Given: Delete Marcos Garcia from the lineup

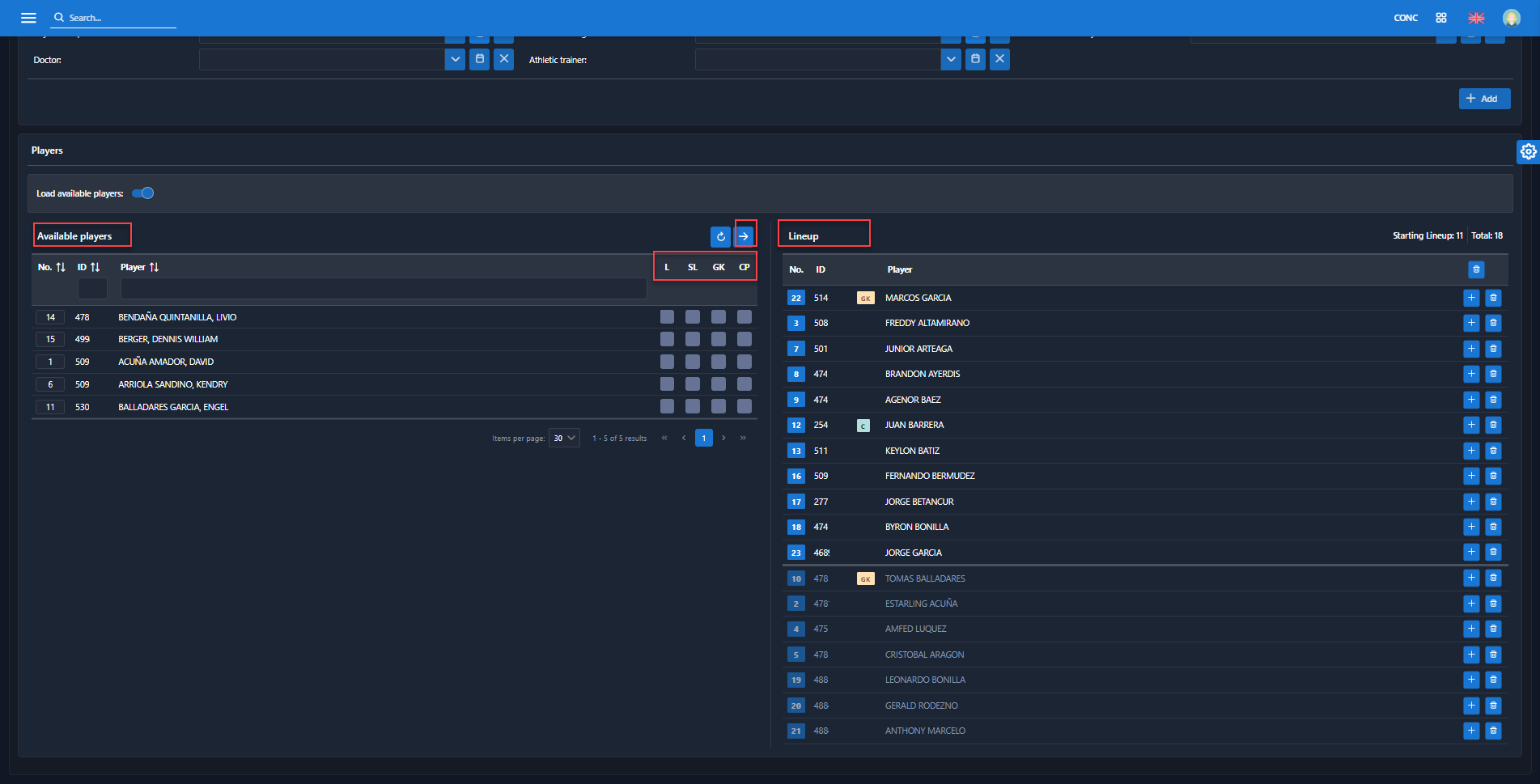Looking at the screenshot, I should [x=1493, y=298].
